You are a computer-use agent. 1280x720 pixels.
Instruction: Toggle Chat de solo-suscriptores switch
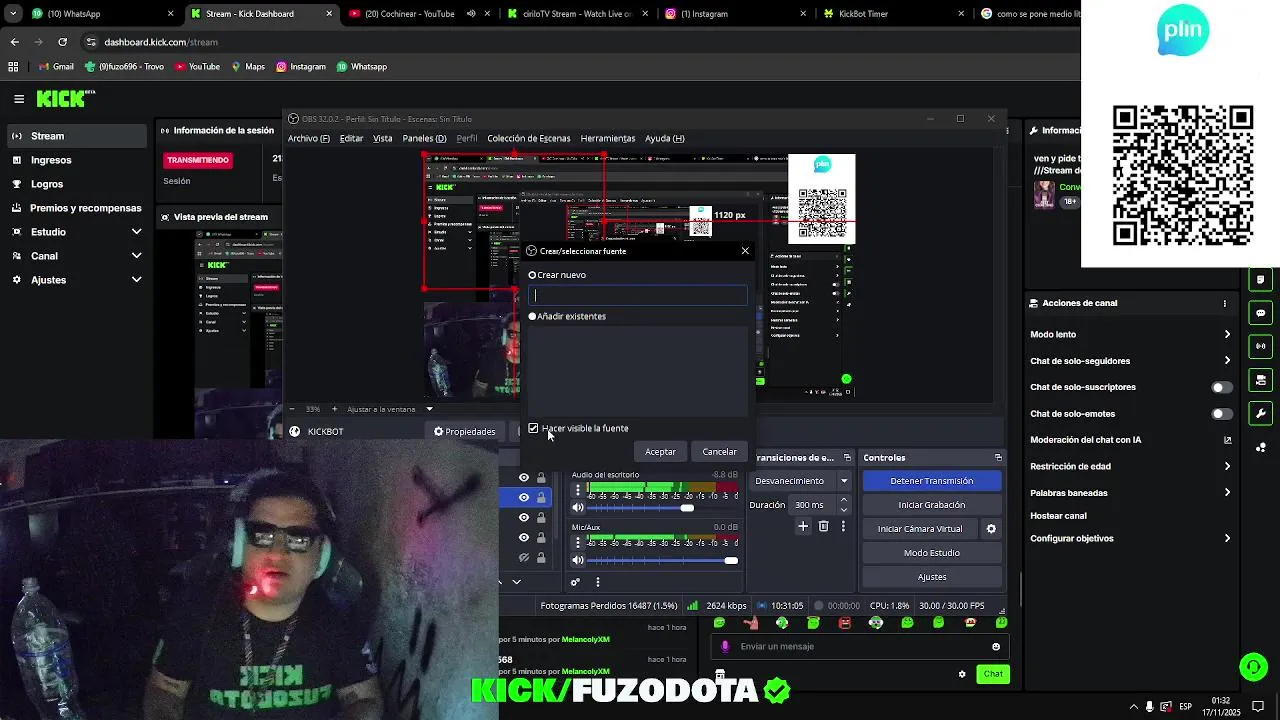(x=1221, y=387)
